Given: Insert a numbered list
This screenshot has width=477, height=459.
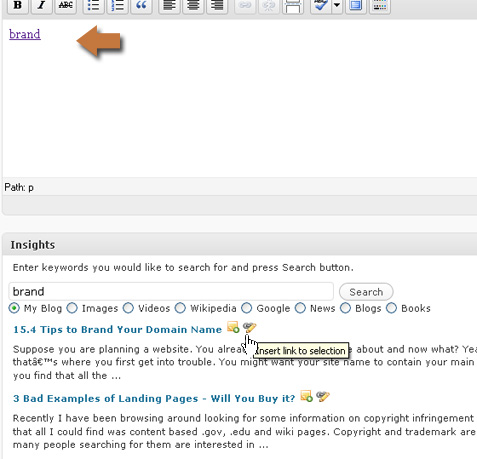Looking at the screenshot, I should pyautogui.click(x=117, y=6).
